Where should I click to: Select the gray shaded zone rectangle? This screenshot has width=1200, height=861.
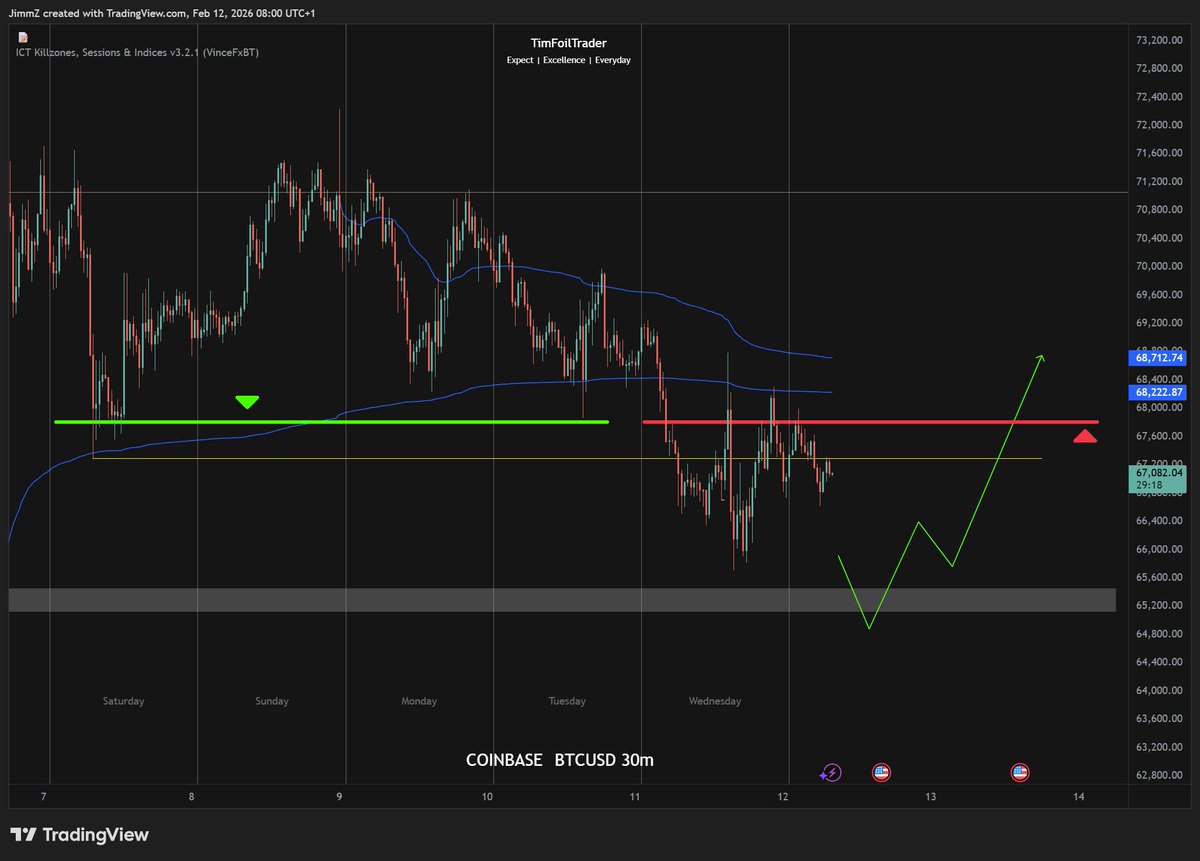tap(400, 599)
